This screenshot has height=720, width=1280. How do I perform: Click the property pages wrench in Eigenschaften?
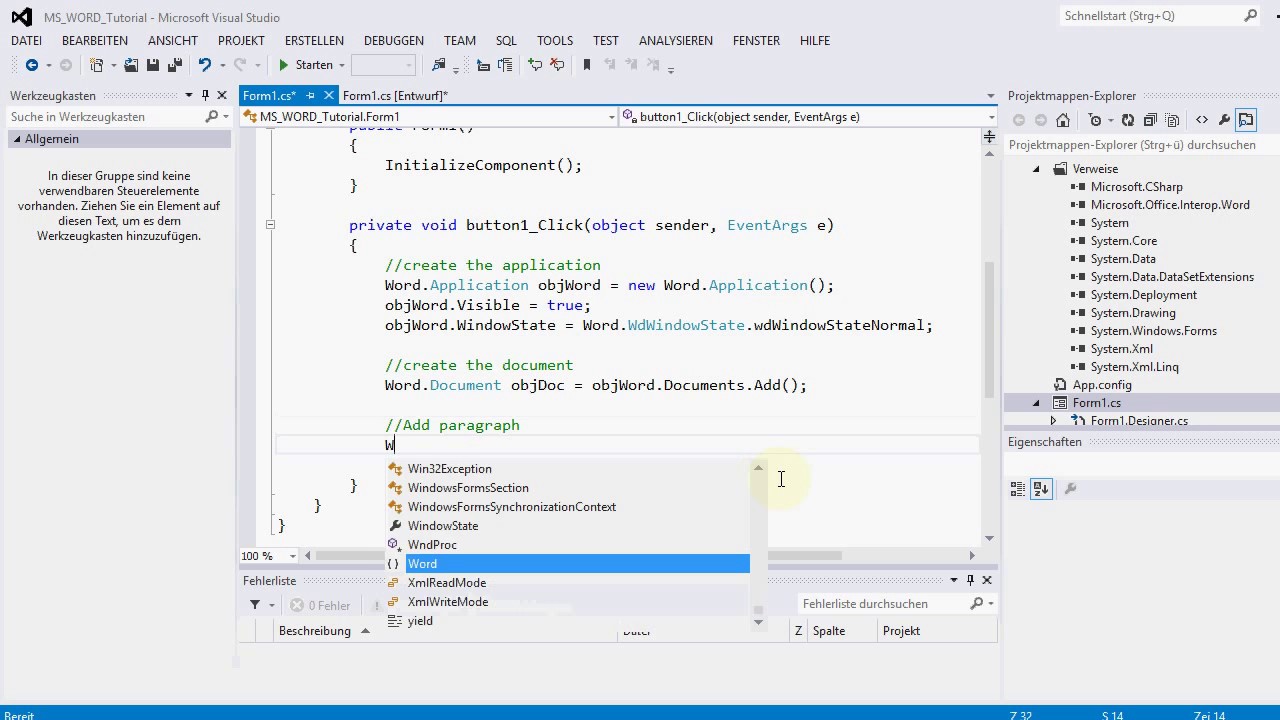click(x=1070, y=489)
